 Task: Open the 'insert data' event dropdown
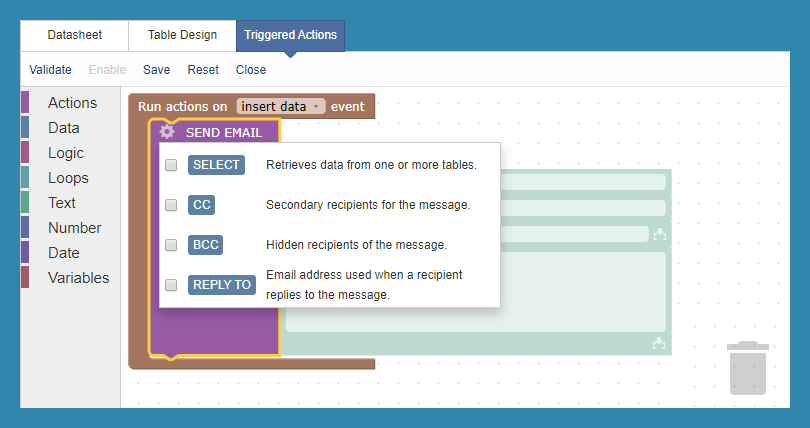pos(281,106)
